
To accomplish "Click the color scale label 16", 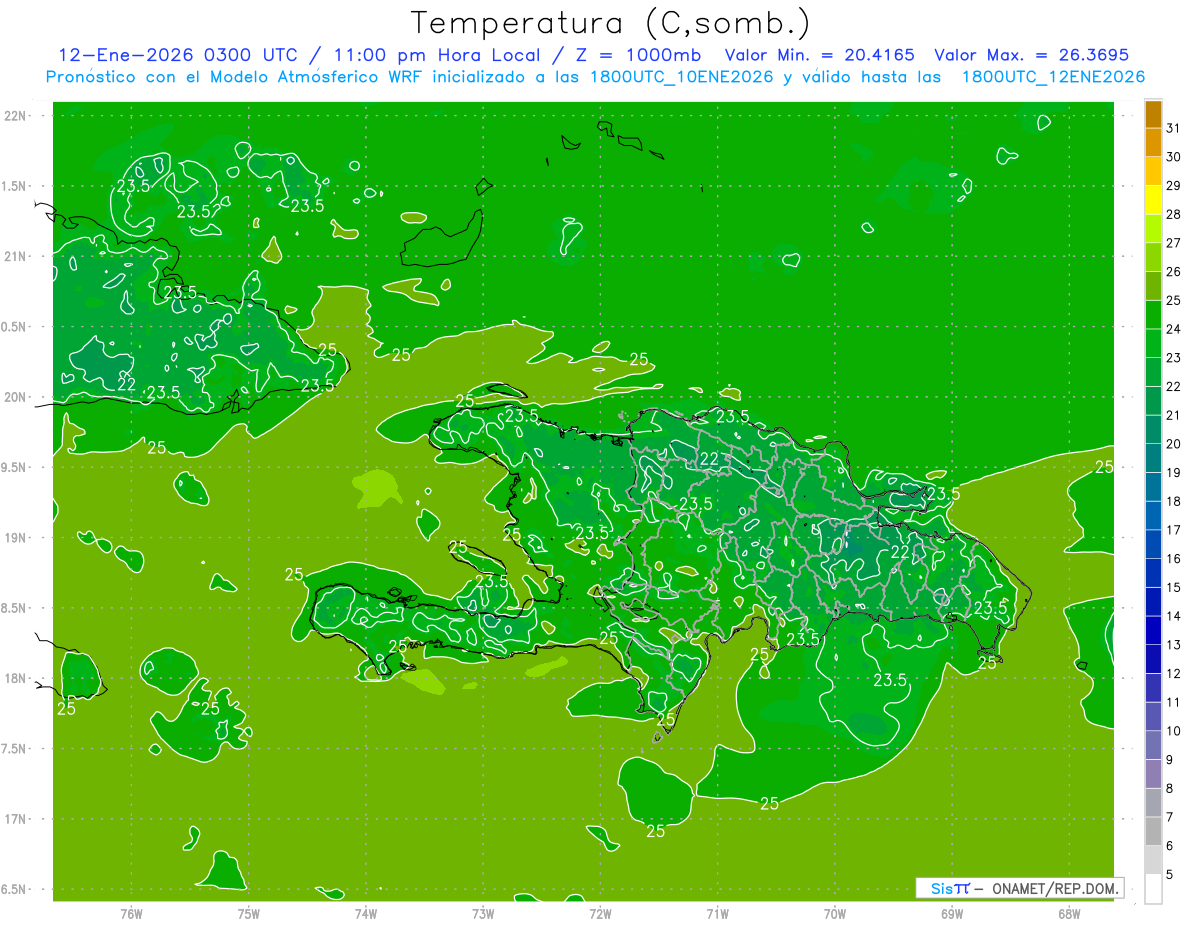I will [x=1174, y=558].
